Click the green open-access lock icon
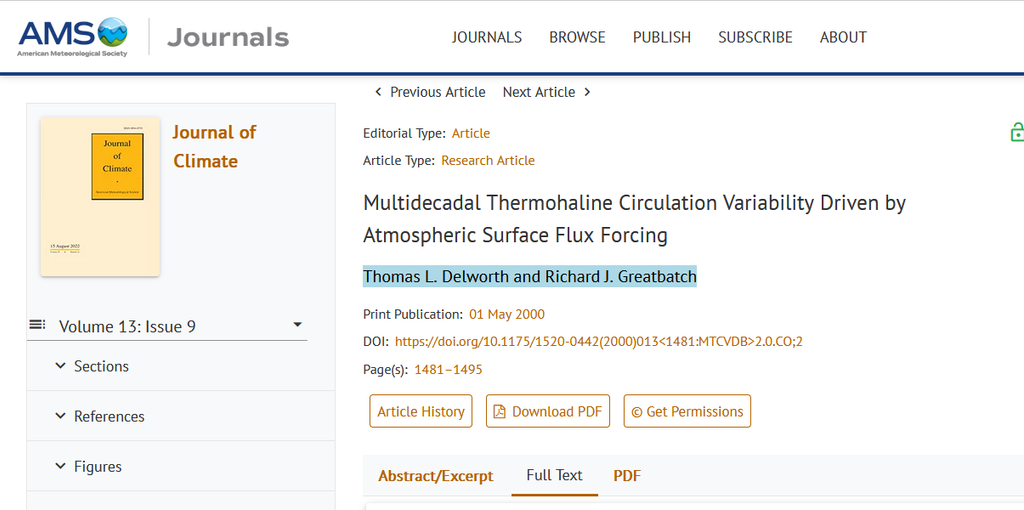 click(1016, 132)
